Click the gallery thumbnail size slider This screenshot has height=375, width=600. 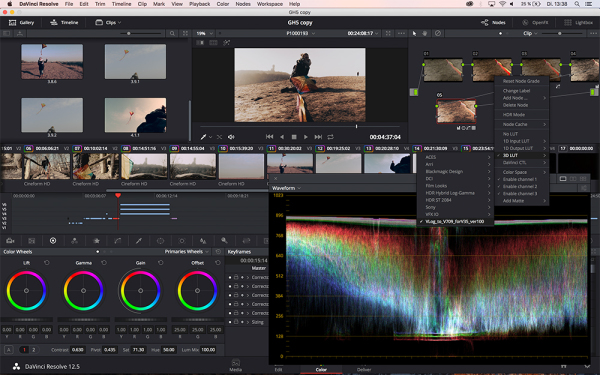coord(129,34)
